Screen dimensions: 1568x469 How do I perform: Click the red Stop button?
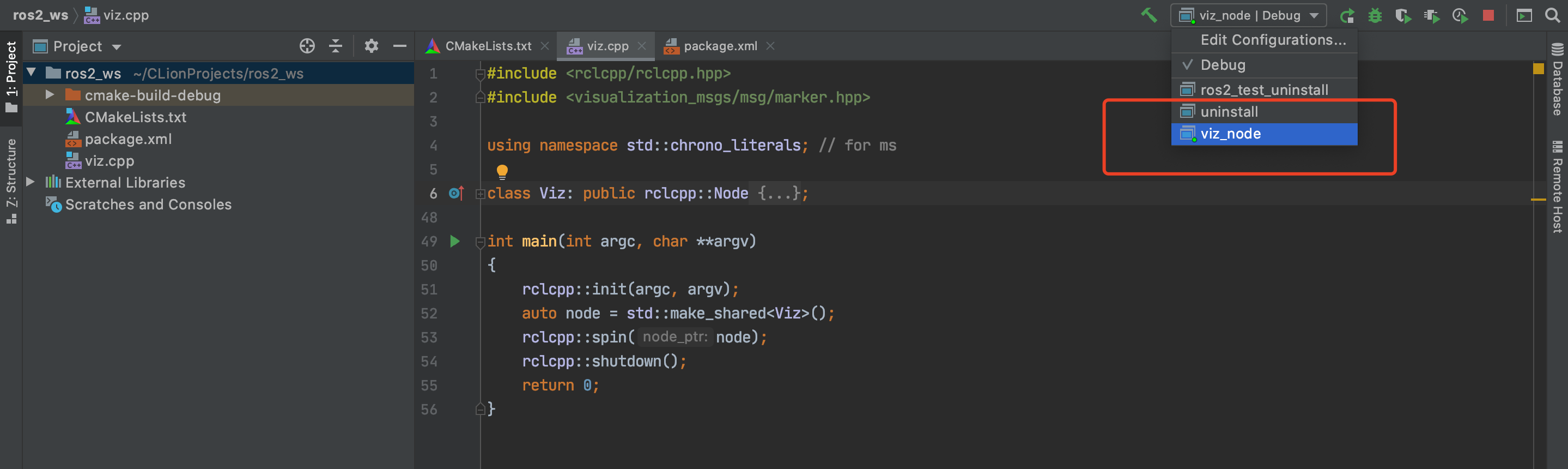(x=1488, y=15)
